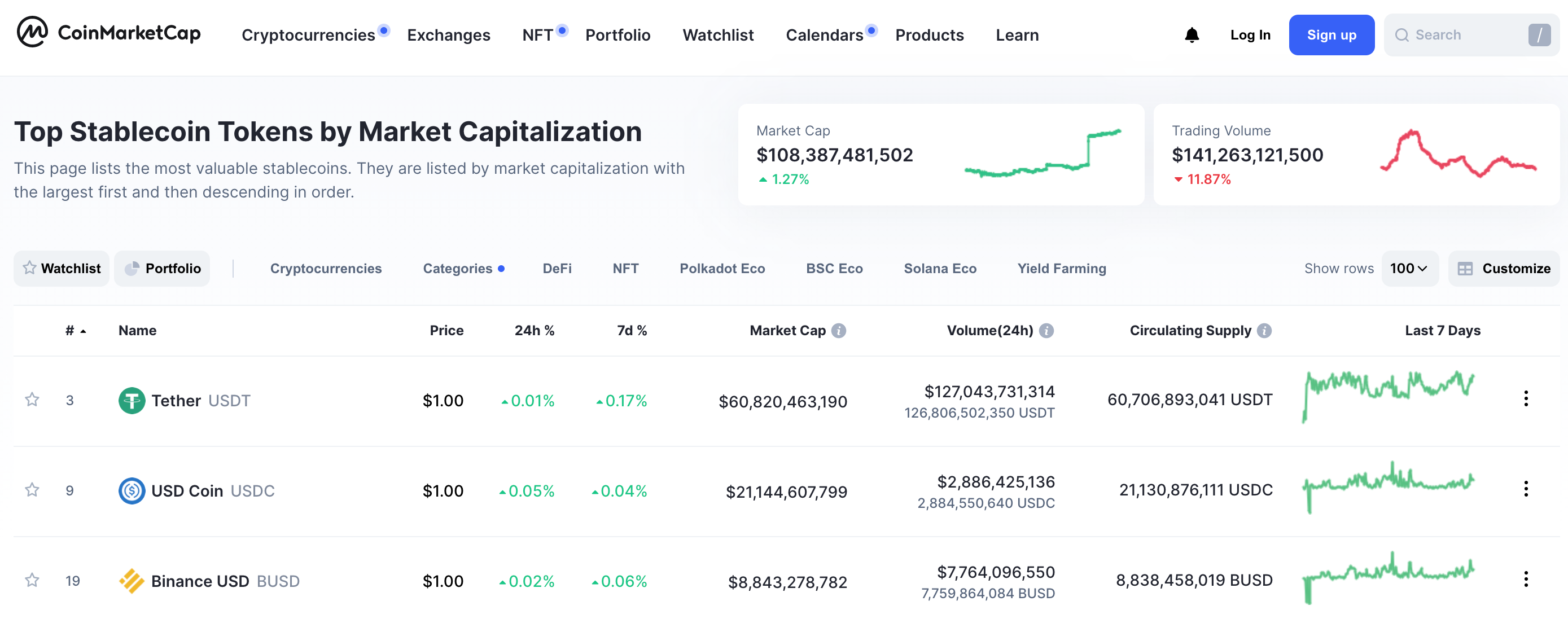
Task: Open the Learn top menu
Action: (1017, 36)
